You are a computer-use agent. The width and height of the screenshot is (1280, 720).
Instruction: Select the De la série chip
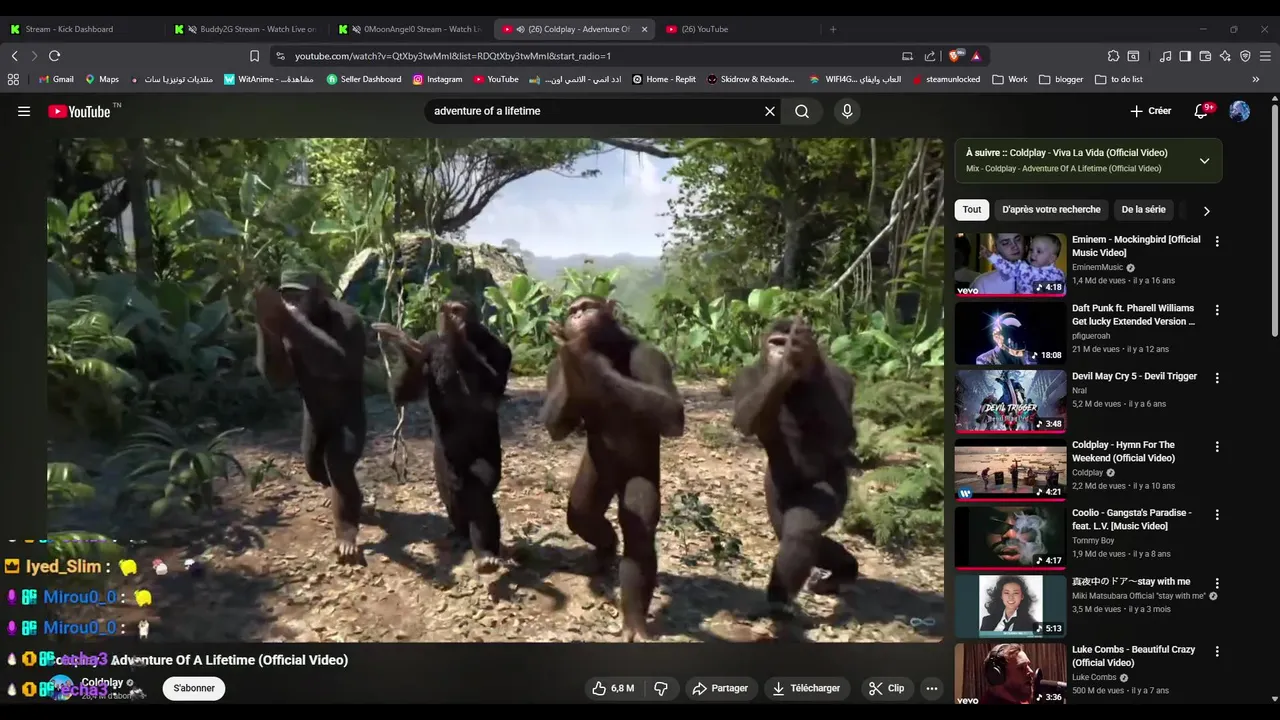pos(1143,210)
